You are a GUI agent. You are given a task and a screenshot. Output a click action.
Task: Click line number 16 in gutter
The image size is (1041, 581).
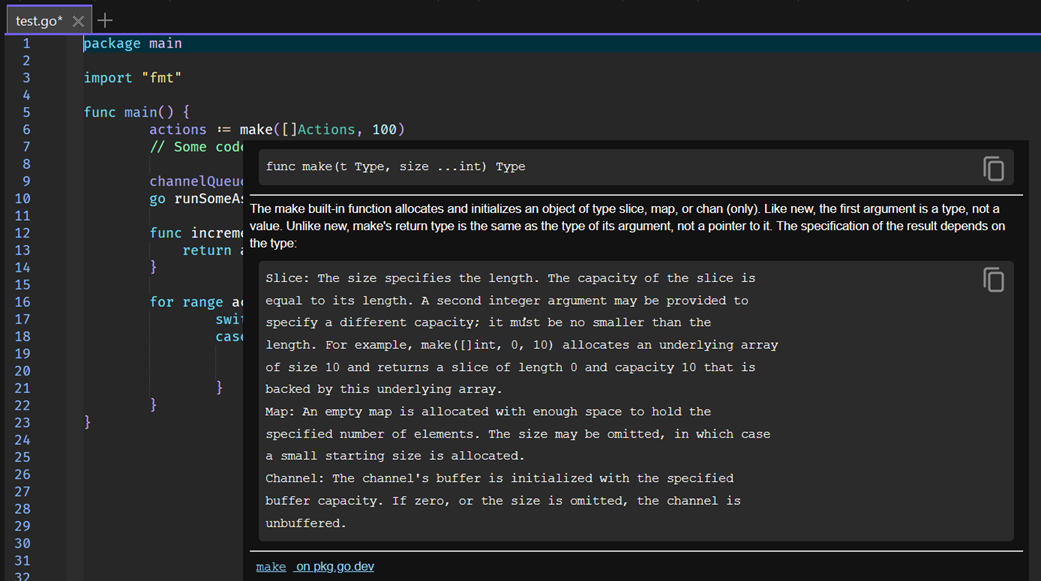coord(23,303)
